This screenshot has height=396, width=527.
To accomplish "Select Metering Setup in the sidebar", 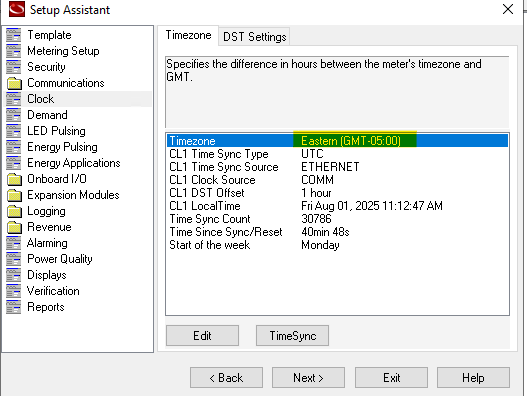I will click(x=63, y=51).
